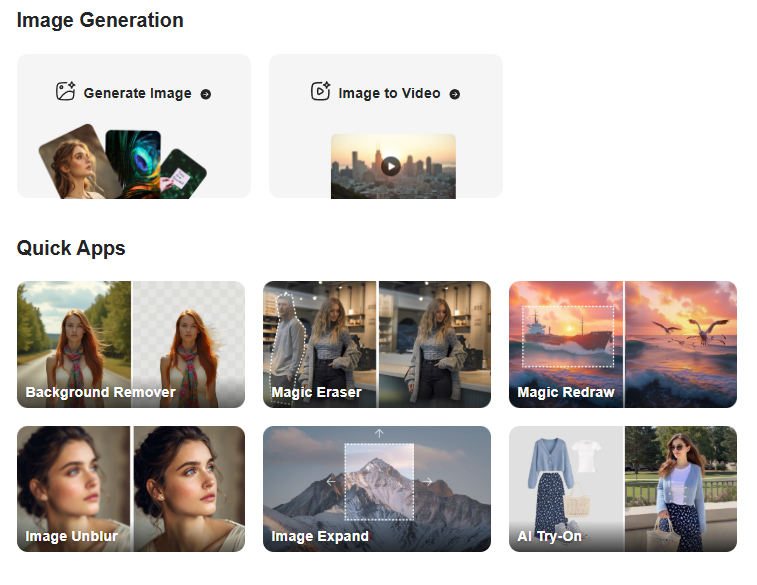This screenshot has height=585, width=757.
Task: Launch the Magic Eraser app
Action: (x=377, y=344)
